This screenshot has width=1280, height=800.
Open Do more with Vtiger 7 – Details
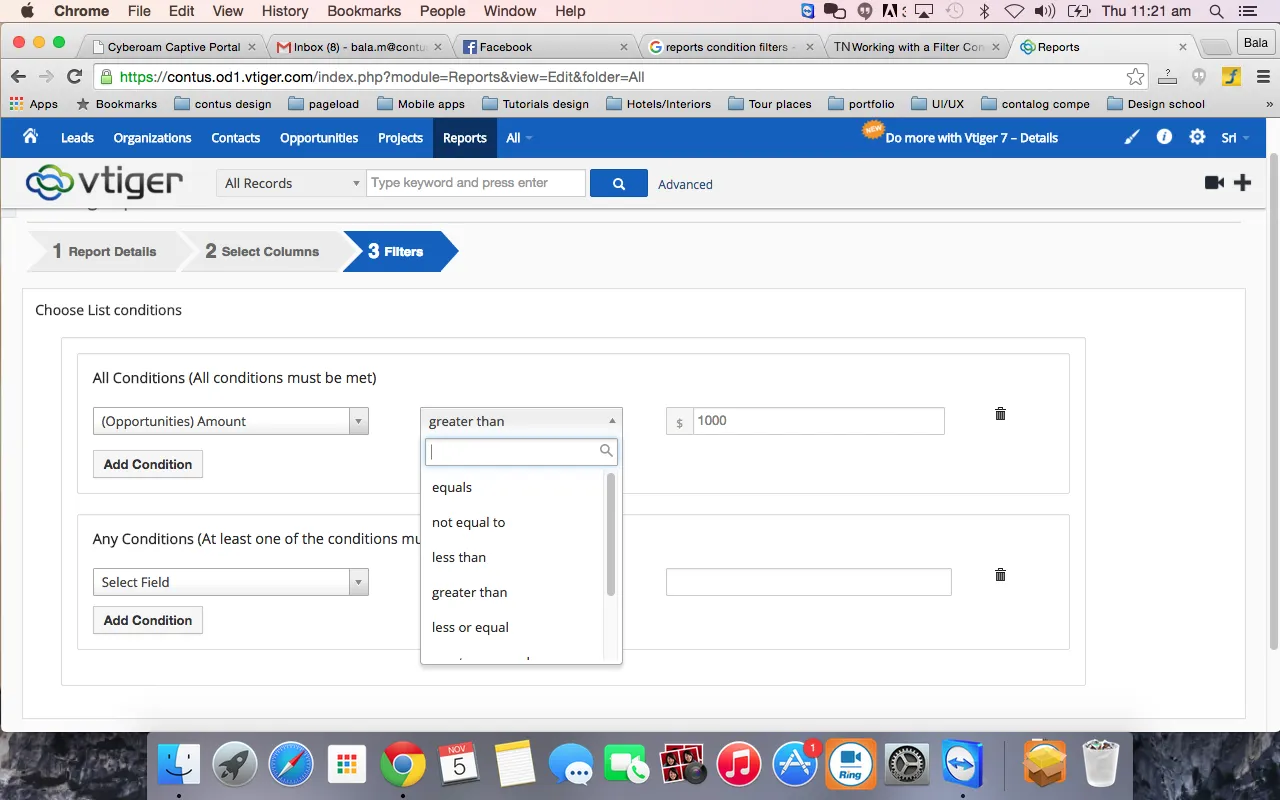[971, 138]
